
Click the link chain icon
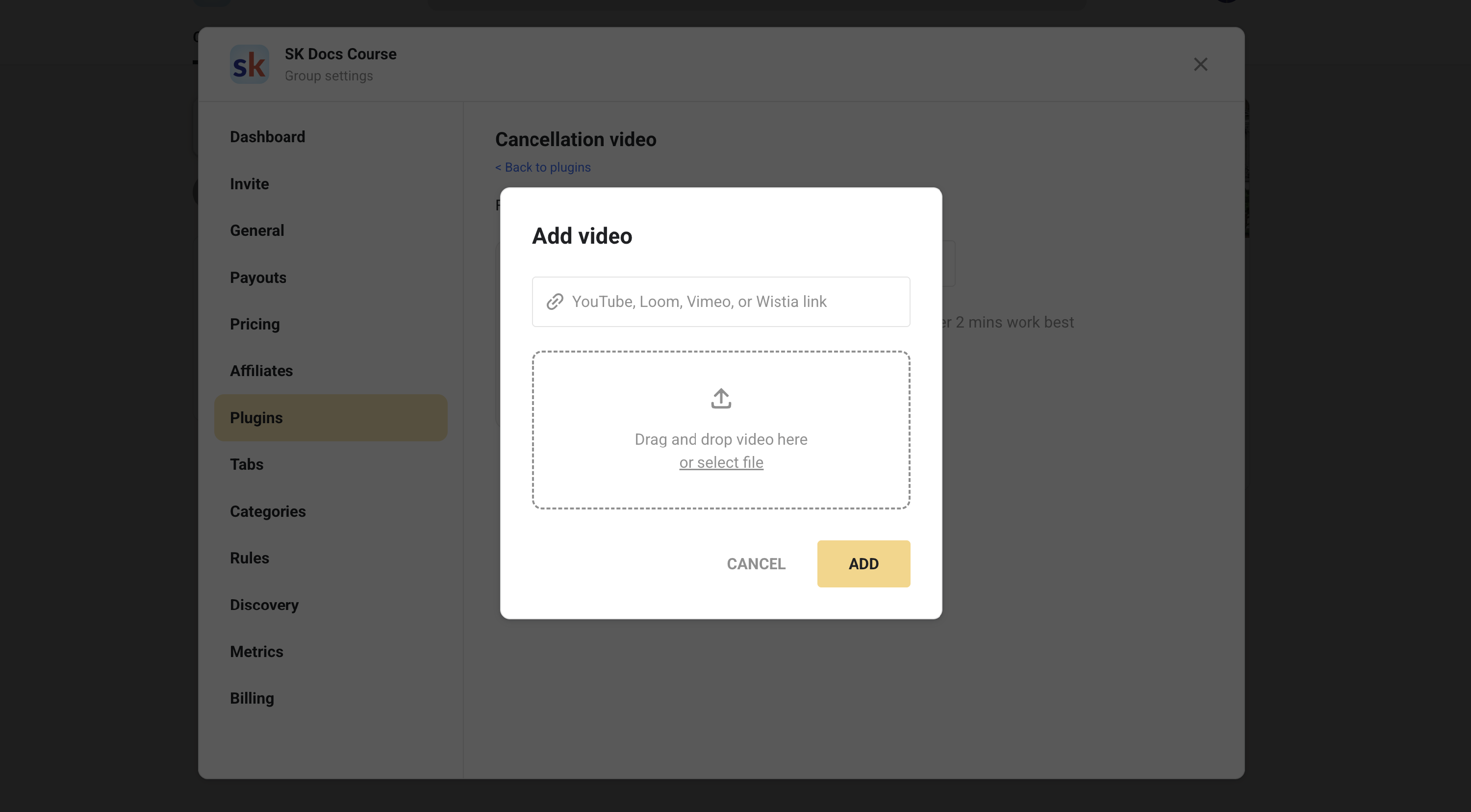pyautogui.click(x=555, y=302)
